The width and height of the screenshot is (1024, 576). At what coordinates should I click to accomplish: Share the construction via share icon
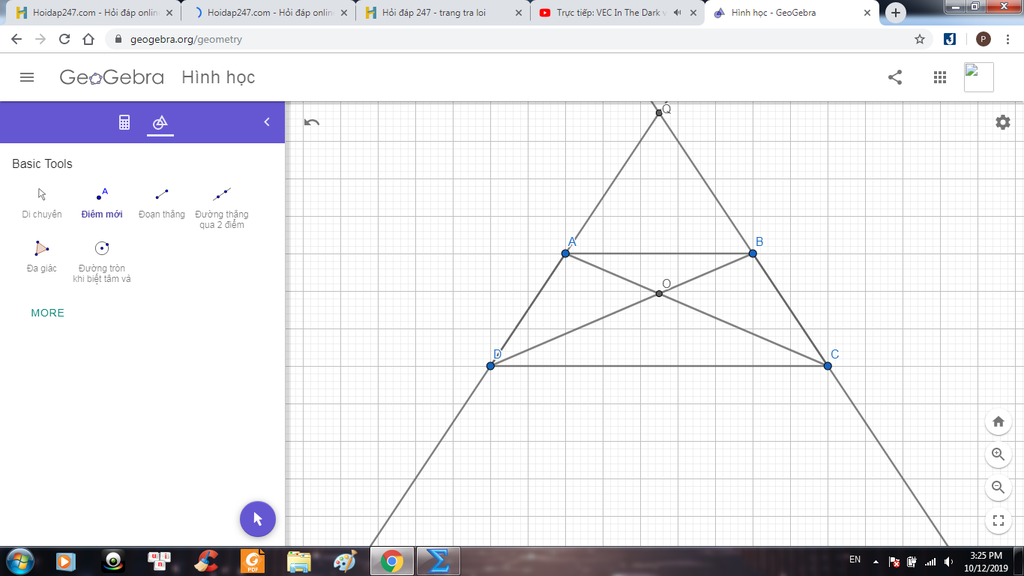pos(895,77)
